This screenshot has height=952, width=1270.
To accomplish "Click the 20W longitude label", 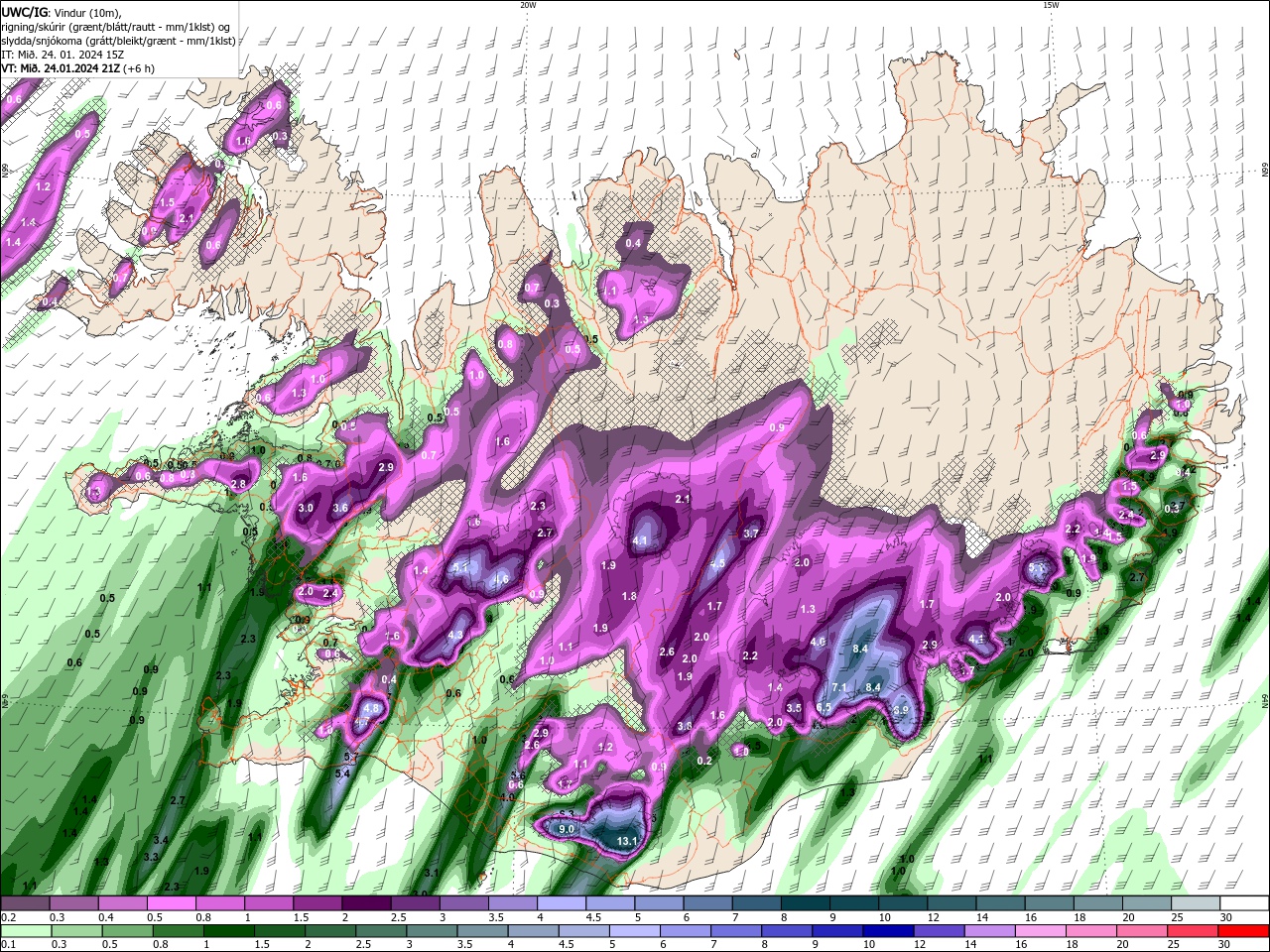I will [528, 5].
